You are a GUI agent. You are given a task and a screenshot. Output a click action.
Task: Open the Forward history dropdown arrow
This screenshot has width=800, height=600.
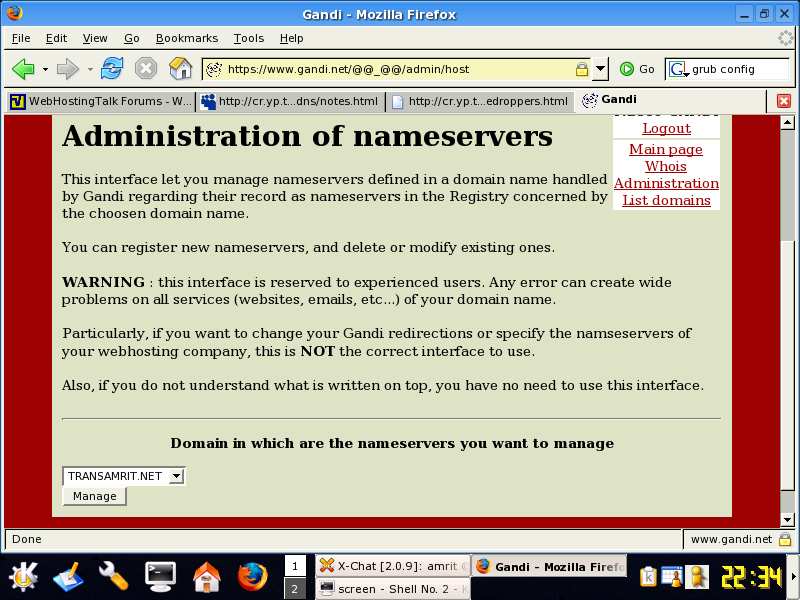point(90,69)
